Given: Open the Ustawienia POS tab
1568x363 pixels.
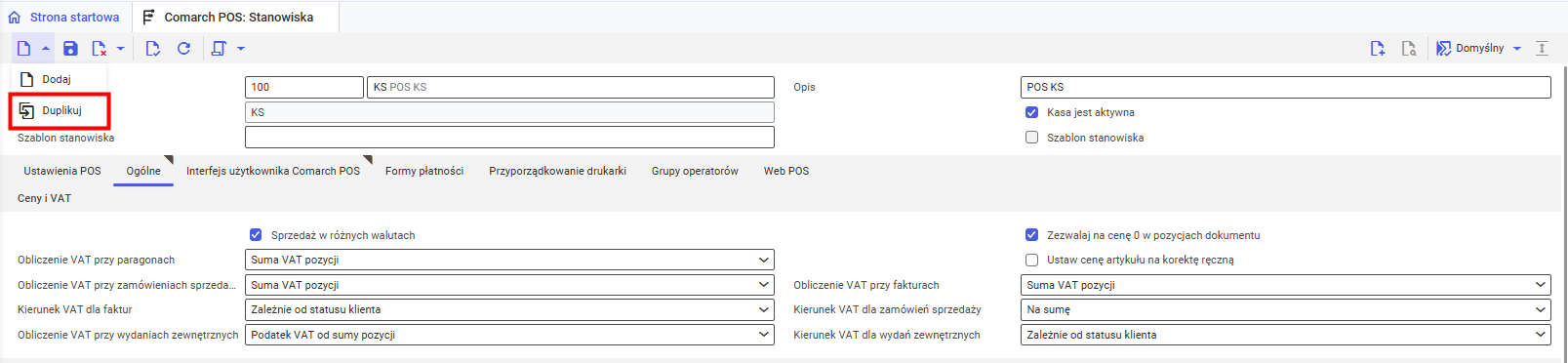Looking at the screenshot, I should click(x=62, y=171).
